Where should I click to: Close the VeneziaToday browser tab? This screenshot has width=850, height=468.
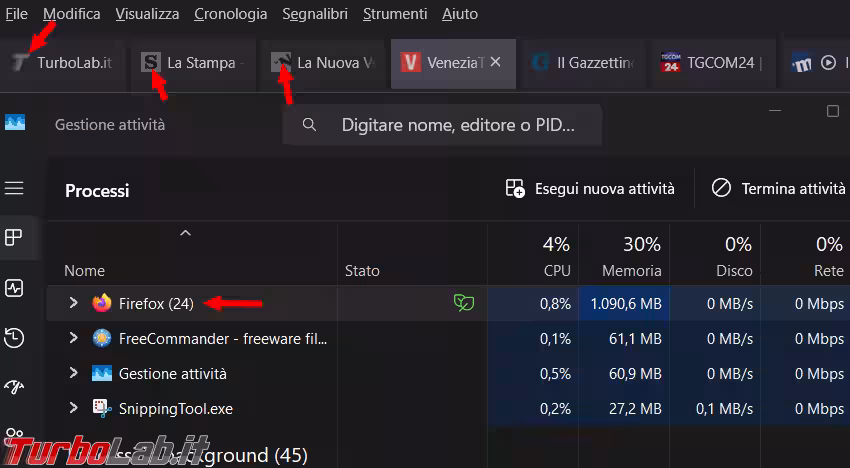coord(496,62)
